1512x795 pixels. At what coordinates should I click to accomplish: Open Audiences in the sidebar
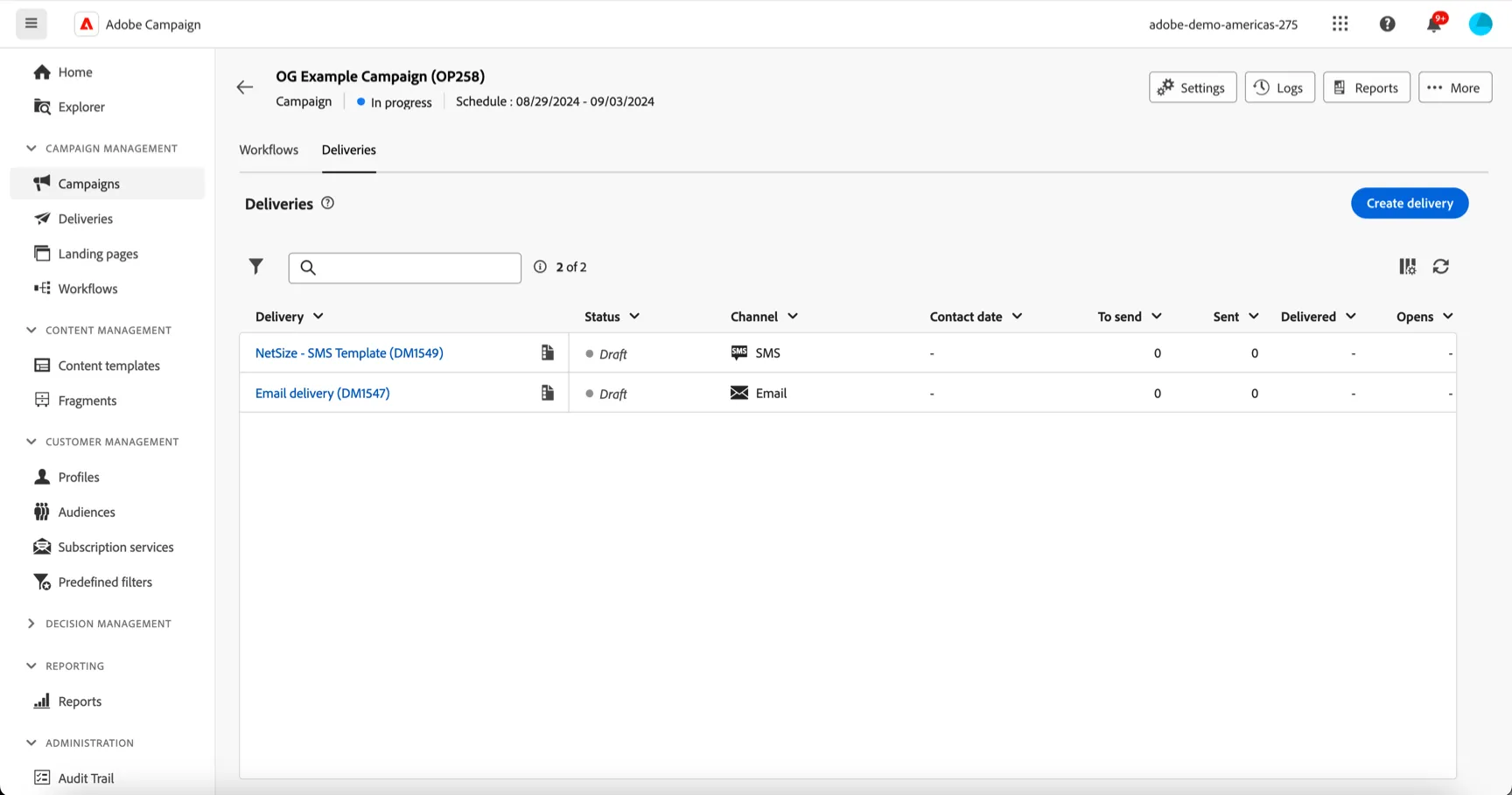(x=87, y=512)
